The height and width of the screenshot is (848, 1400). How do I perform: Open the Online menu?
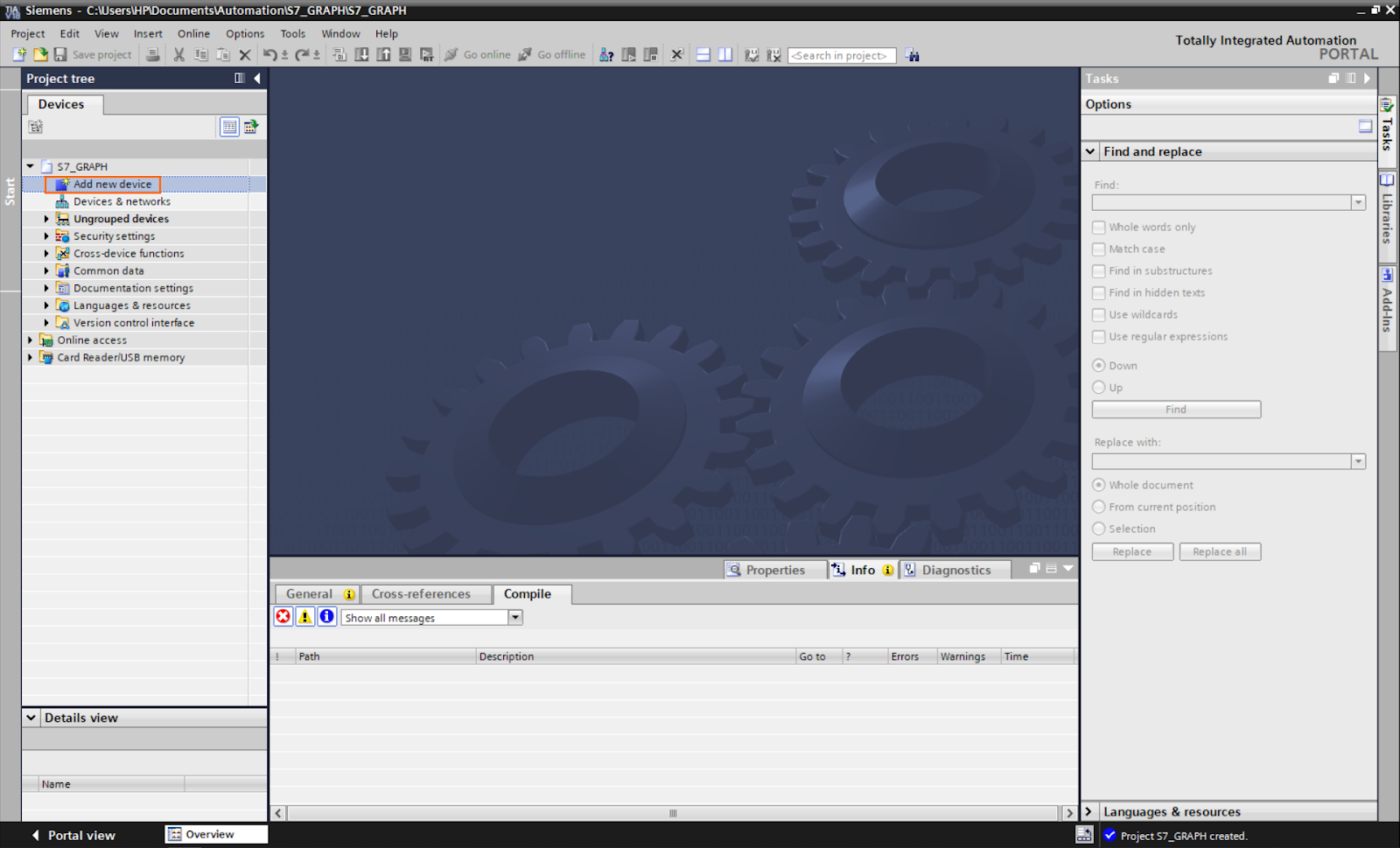pos(193,33)
